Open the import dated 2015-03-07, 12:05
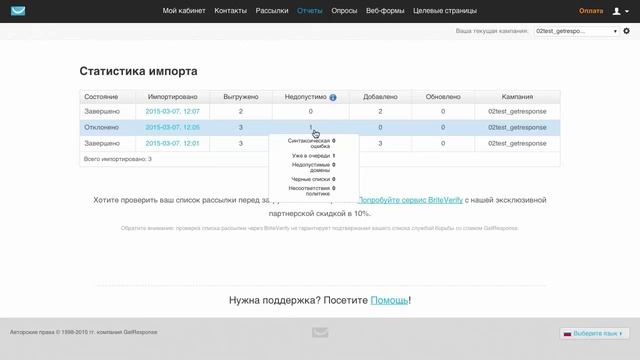 pos(173,127)
